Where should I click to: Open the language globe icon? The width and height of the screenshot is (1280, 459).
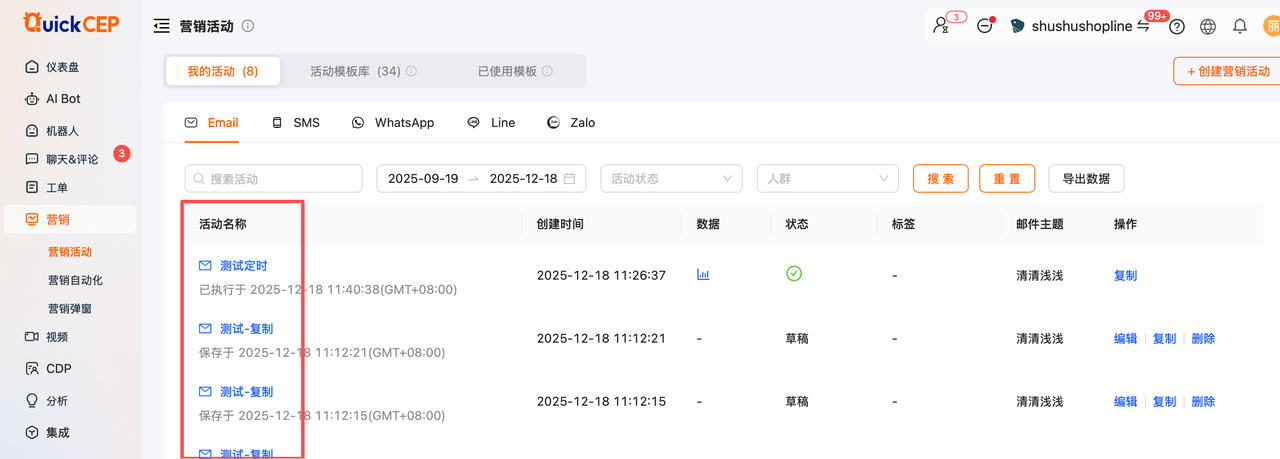[1208, 27]
